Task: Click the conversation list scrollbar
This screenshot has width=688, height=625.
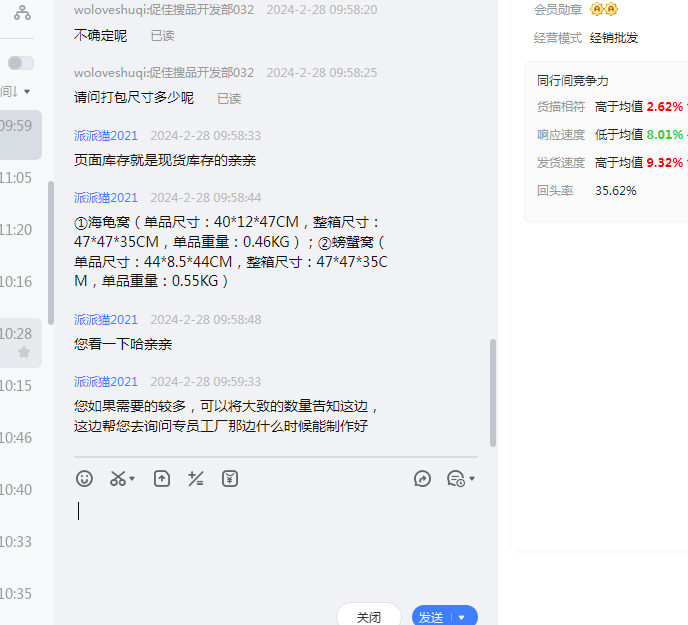Action: point(51,253)
